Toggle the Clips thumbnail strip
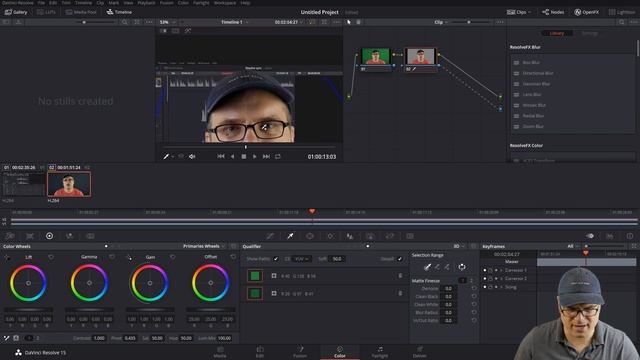 click(x=518, y=12)
